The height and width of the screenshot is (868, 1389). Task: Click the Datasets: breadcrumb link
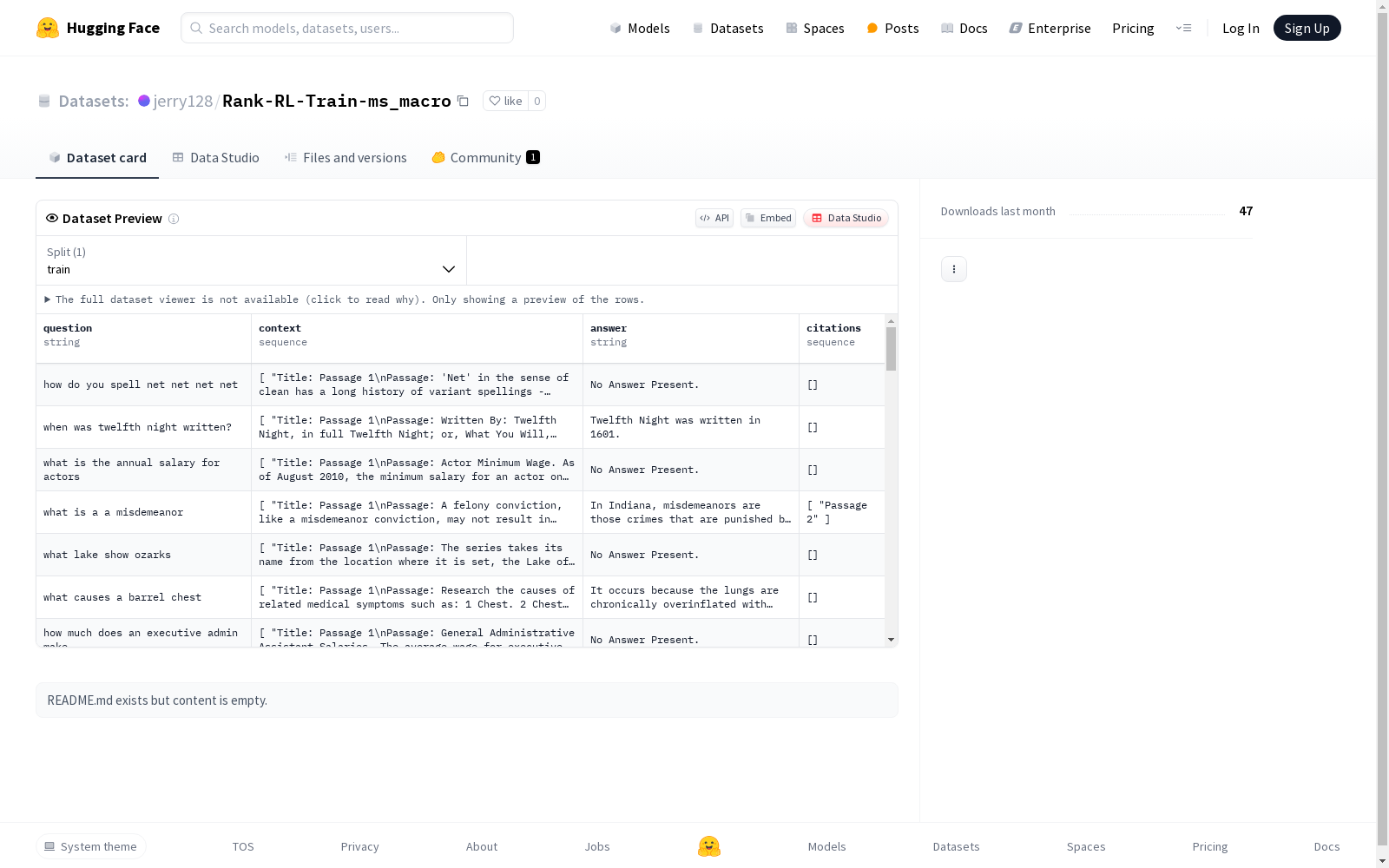point(94,101)
